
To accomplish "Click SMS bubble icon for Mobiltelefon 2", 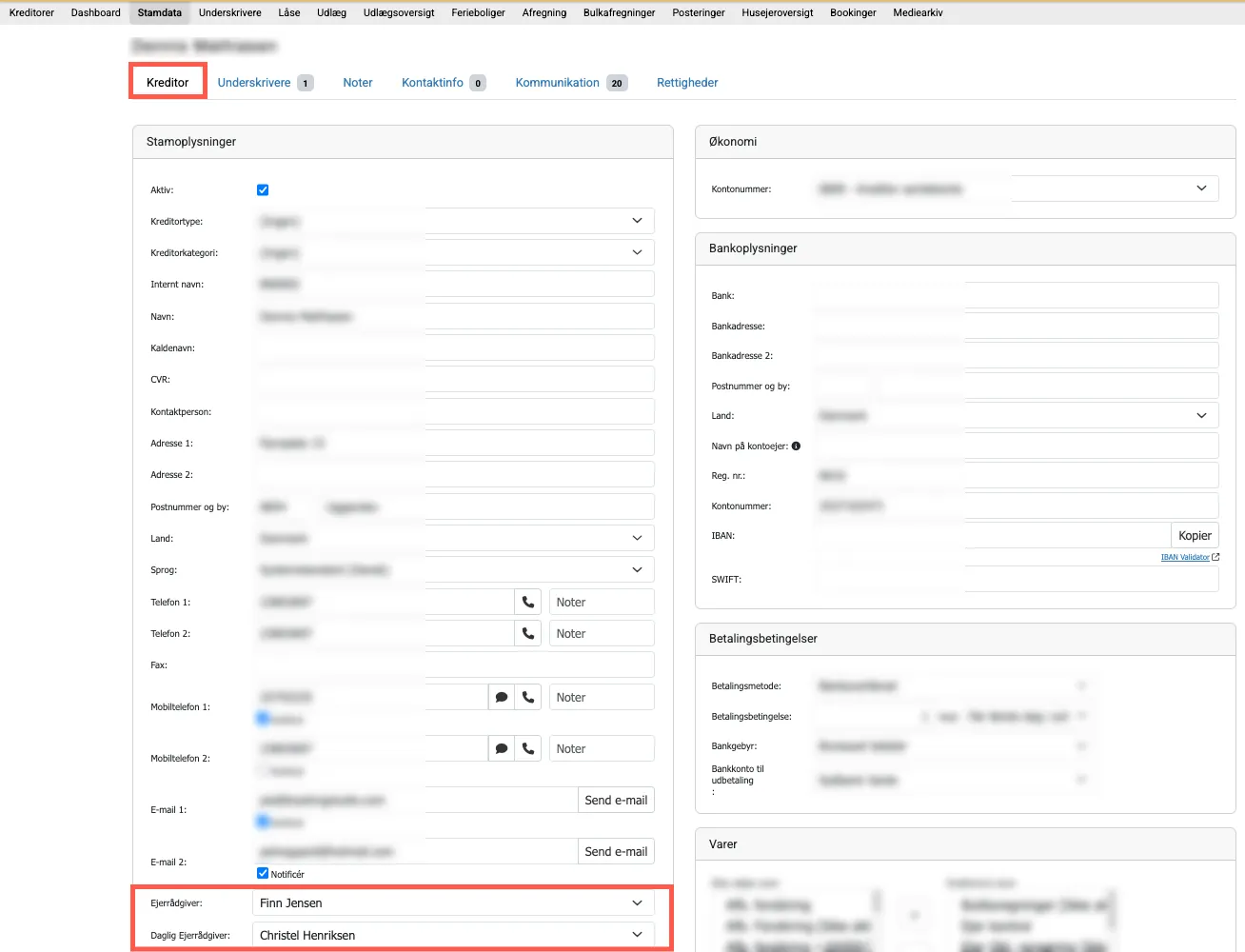I will coord(502,748).
